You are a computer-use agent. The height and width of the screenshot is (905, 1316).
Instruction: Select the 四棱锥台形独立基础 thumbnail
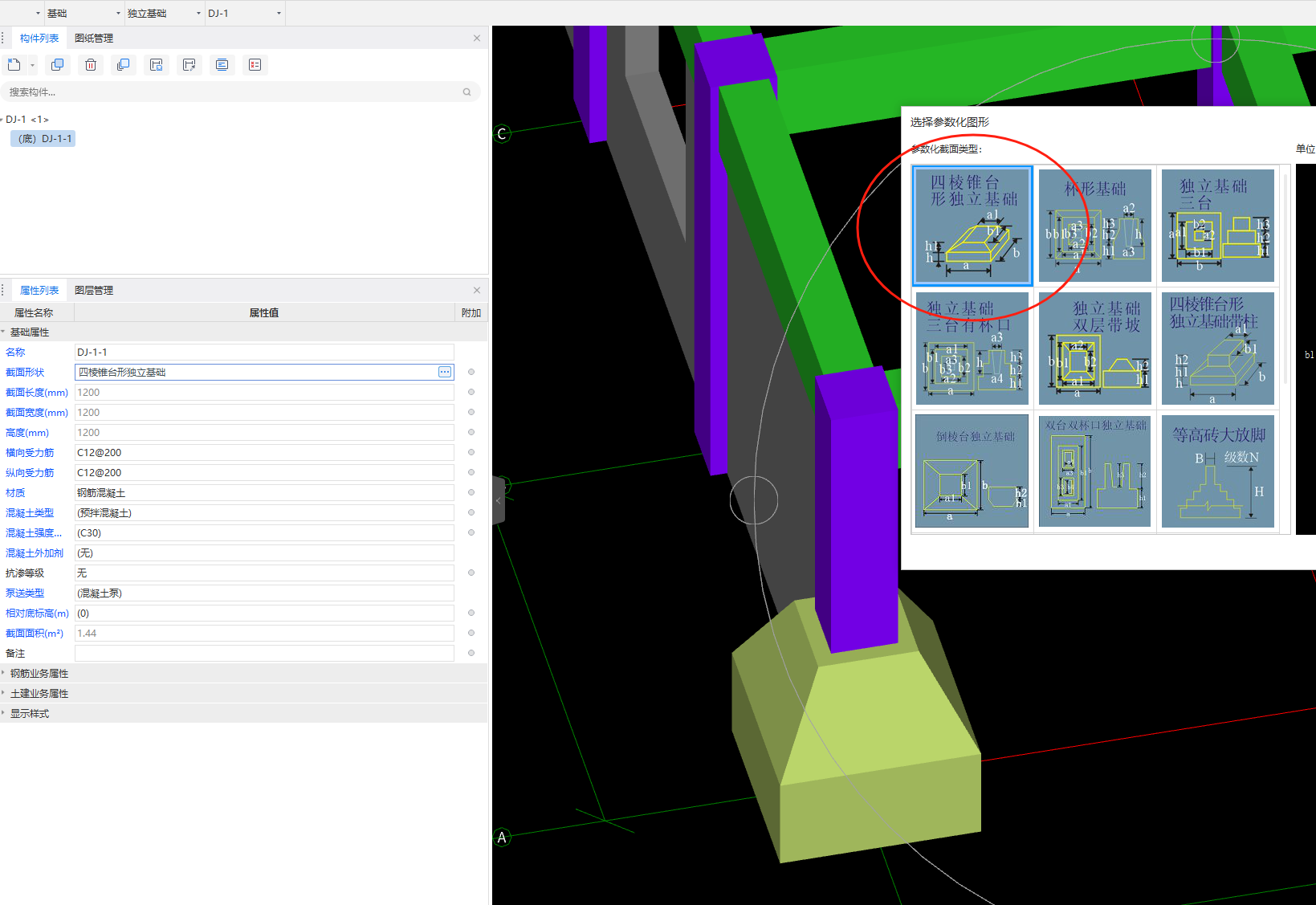pos(972,226)
